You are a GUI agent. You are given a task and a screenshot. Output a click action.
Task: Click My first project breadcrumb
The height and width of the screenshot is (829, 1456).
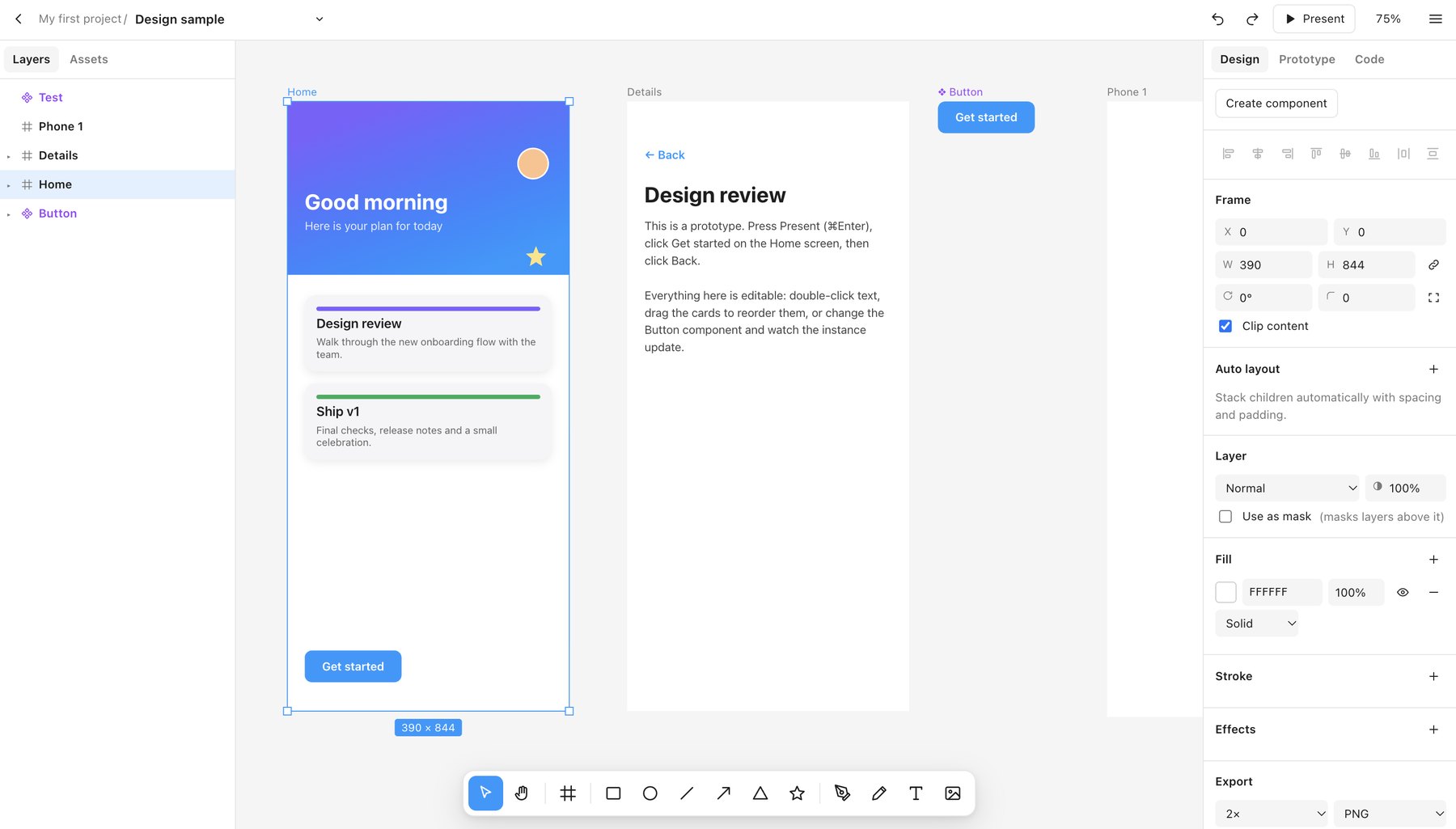point(80,19)
